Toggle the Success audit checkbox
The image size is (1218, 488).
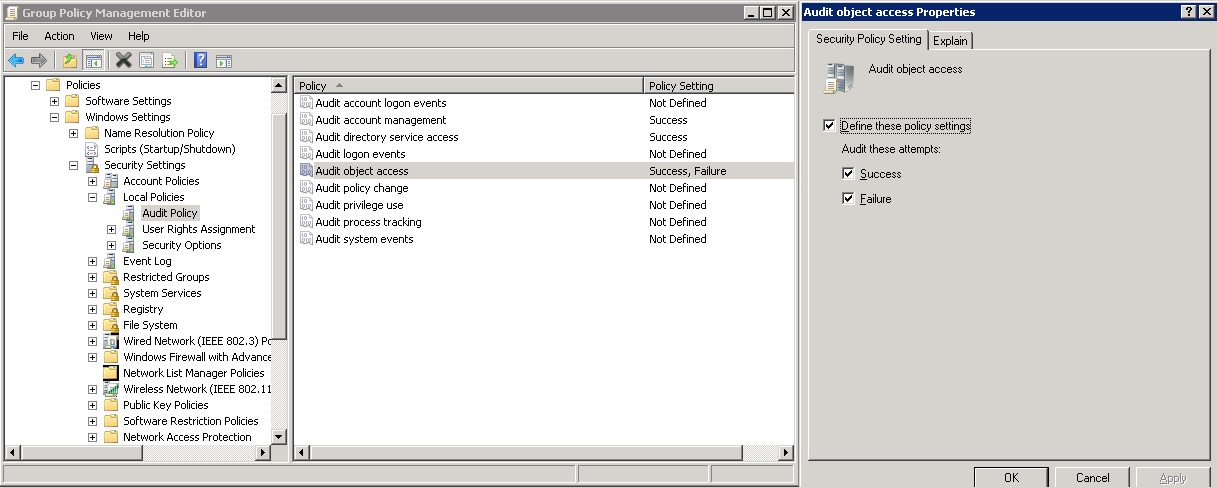point(848,174)
